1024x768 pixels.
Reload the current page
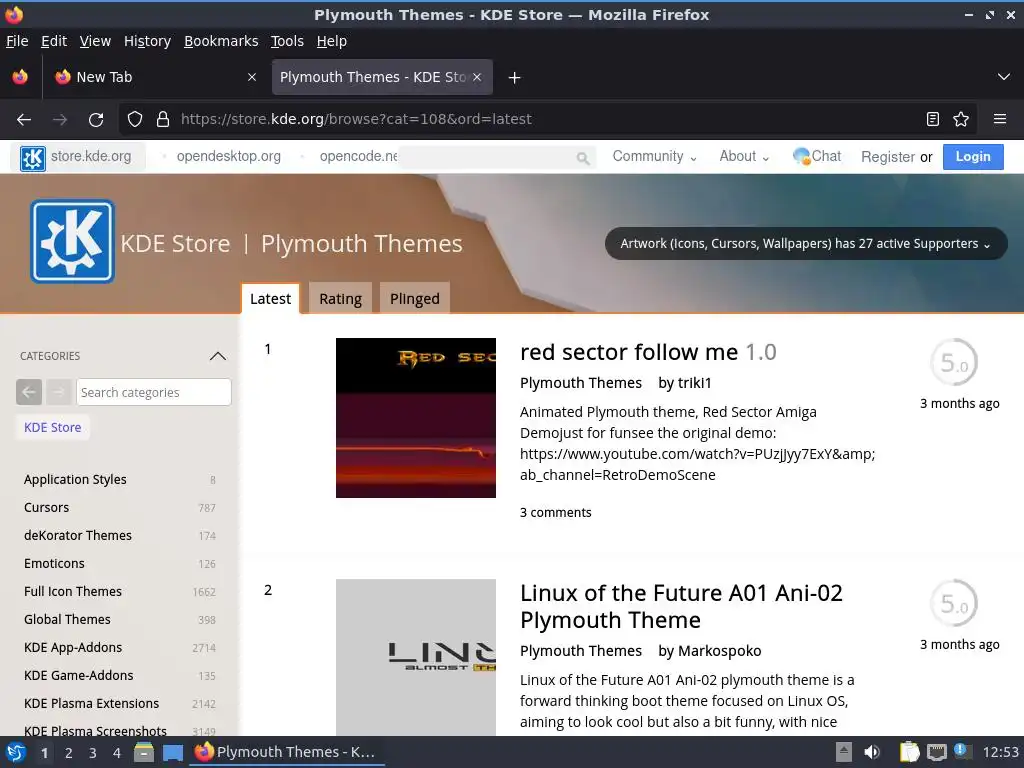(x=96, y=120)
